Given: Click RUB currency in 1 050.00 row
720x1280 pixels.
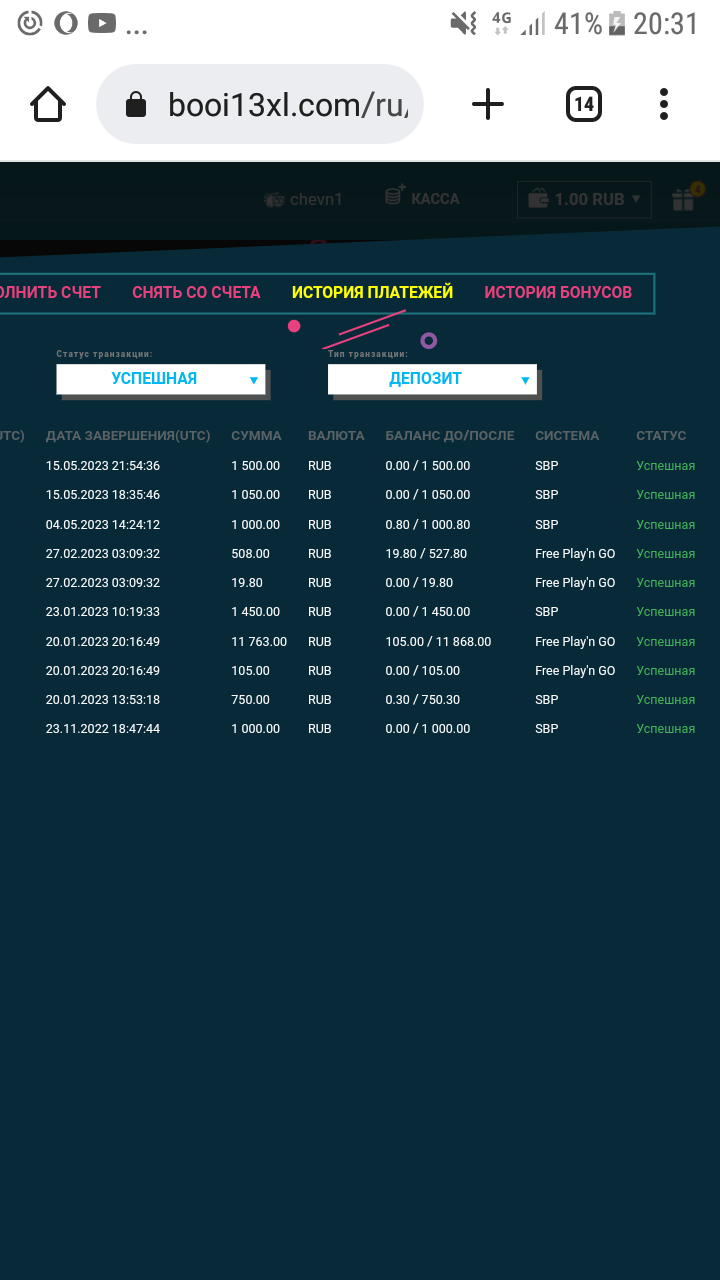Looking at the screenshot, I should (320, 495).
